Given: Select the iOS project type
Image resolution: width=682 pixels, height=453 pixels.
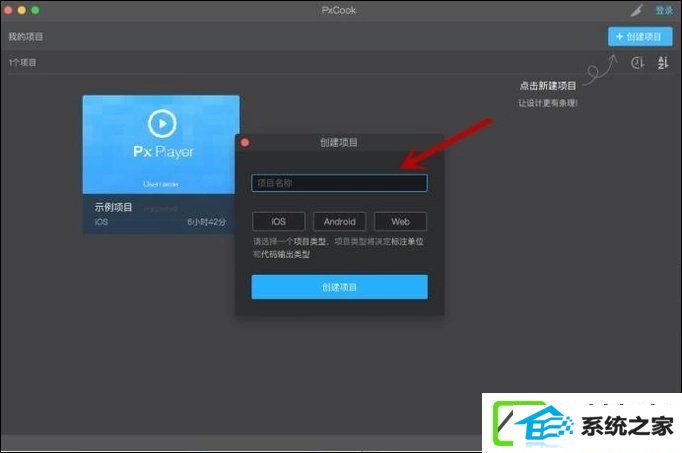Looking at the screenshot, I should [278, 222].
